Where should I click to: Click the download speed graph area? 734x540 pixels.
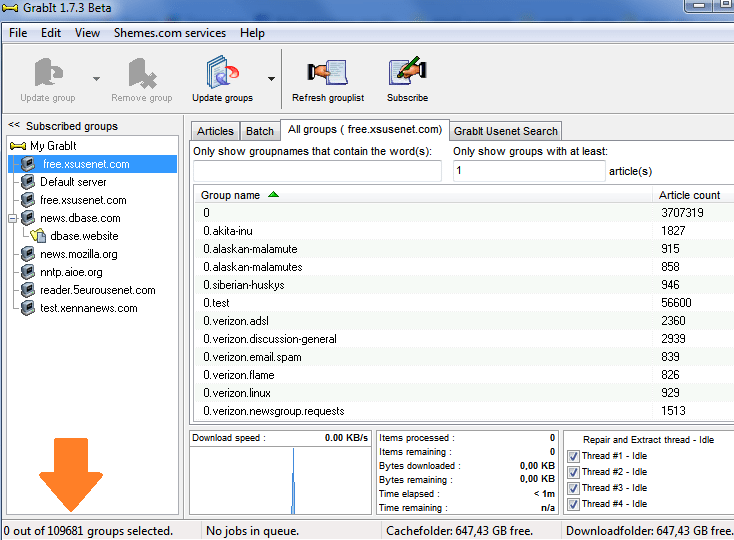coord(280,481)
